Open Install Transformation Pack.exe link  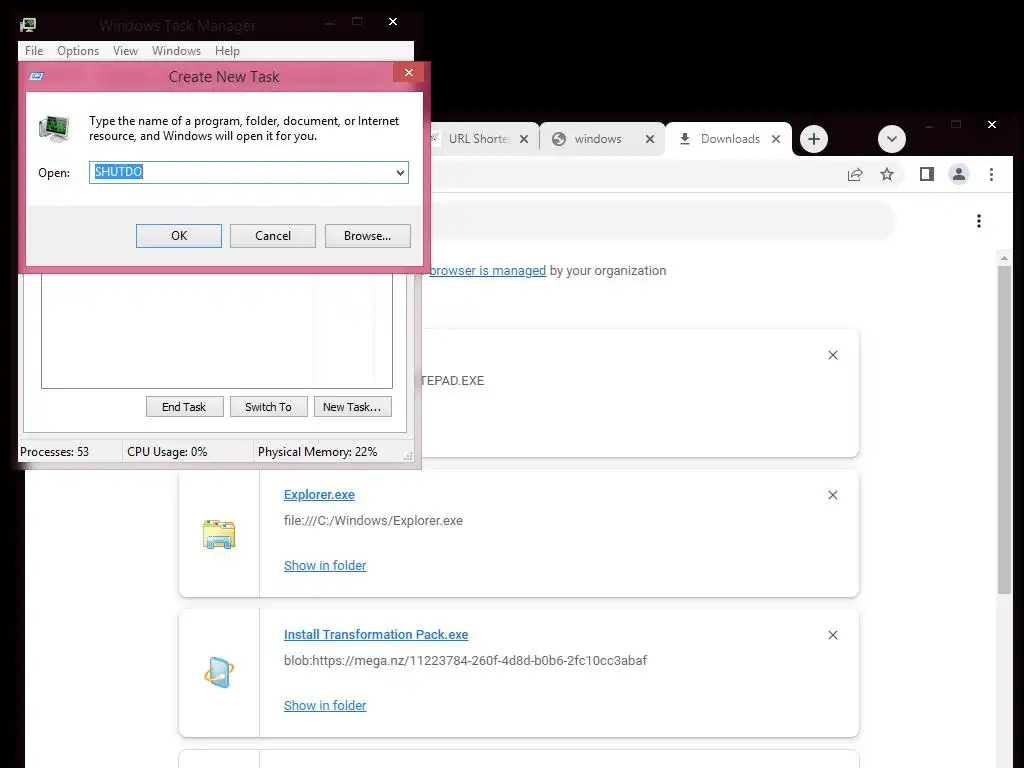coord(376,634)
